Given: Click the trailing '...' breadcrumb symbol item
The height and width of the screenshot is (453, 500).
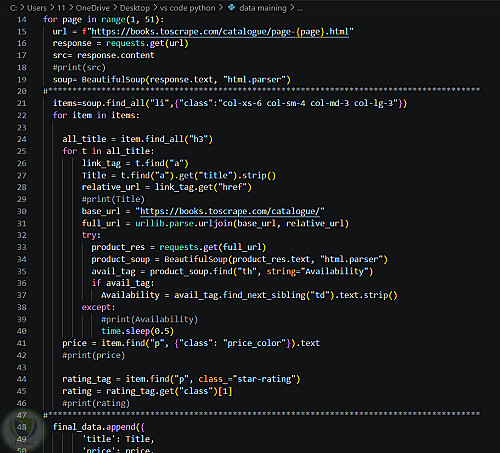Looking at the screenshot, I should [x=300, y=9].
